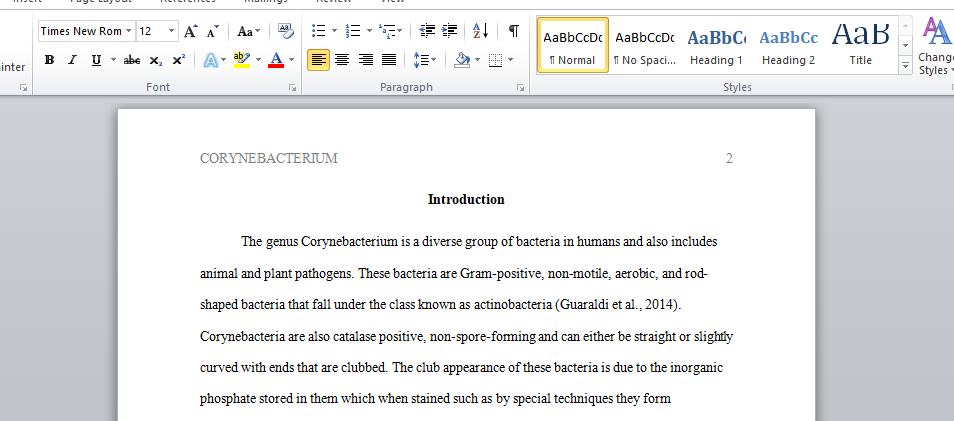Toggle Superscript formatting

click(178, 60)
